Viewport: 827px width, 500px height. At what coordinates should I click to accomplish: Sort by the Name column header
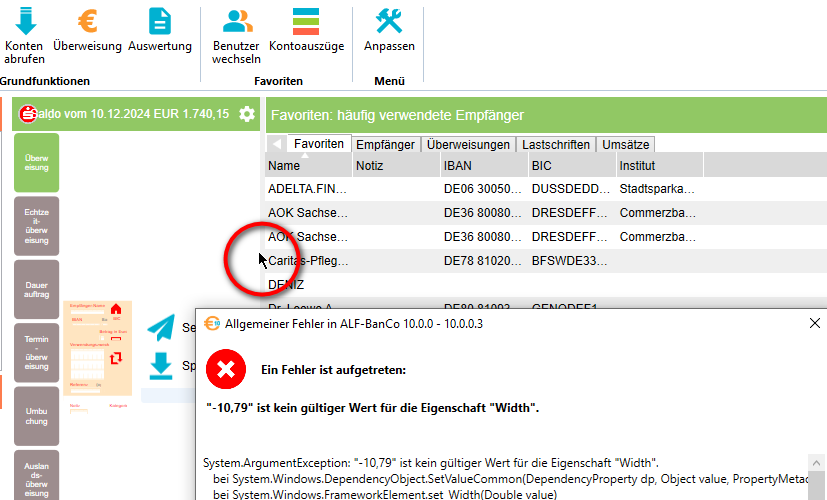click(309, 166)
